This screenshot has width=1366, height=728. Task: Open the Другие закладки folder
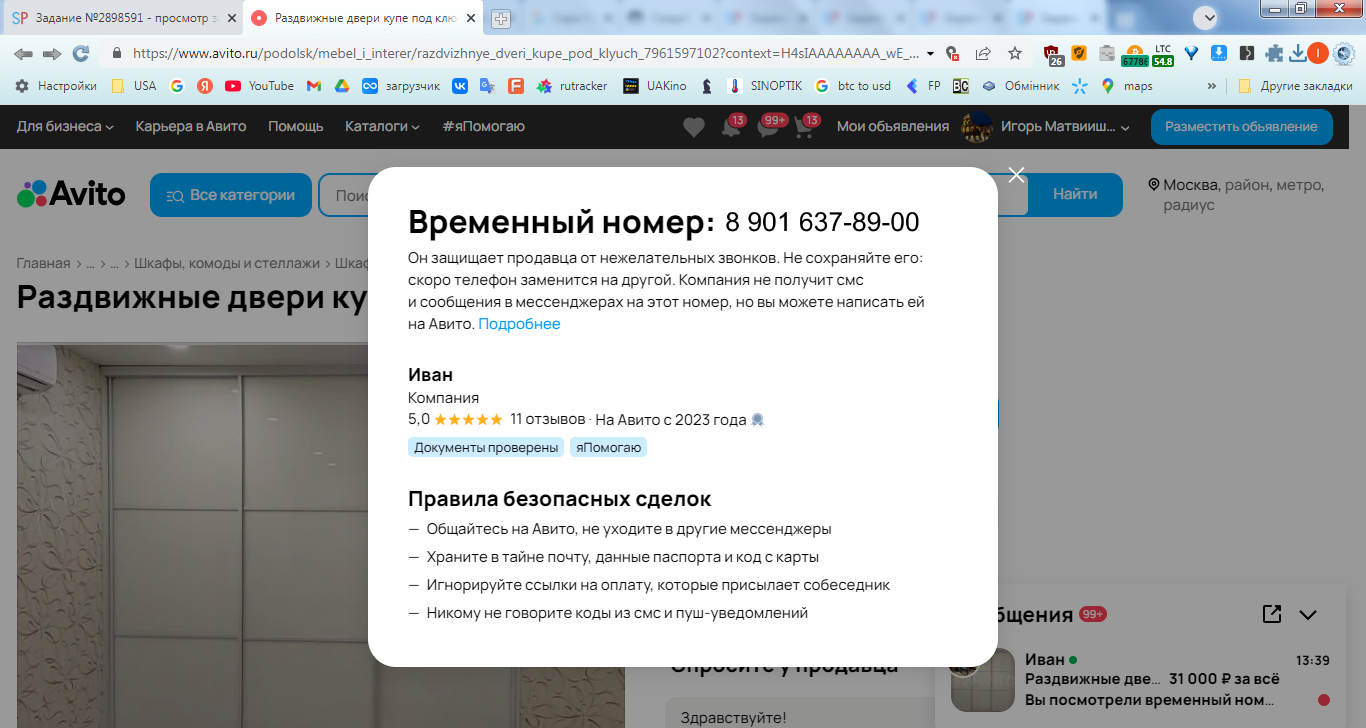coord(1295,86)
